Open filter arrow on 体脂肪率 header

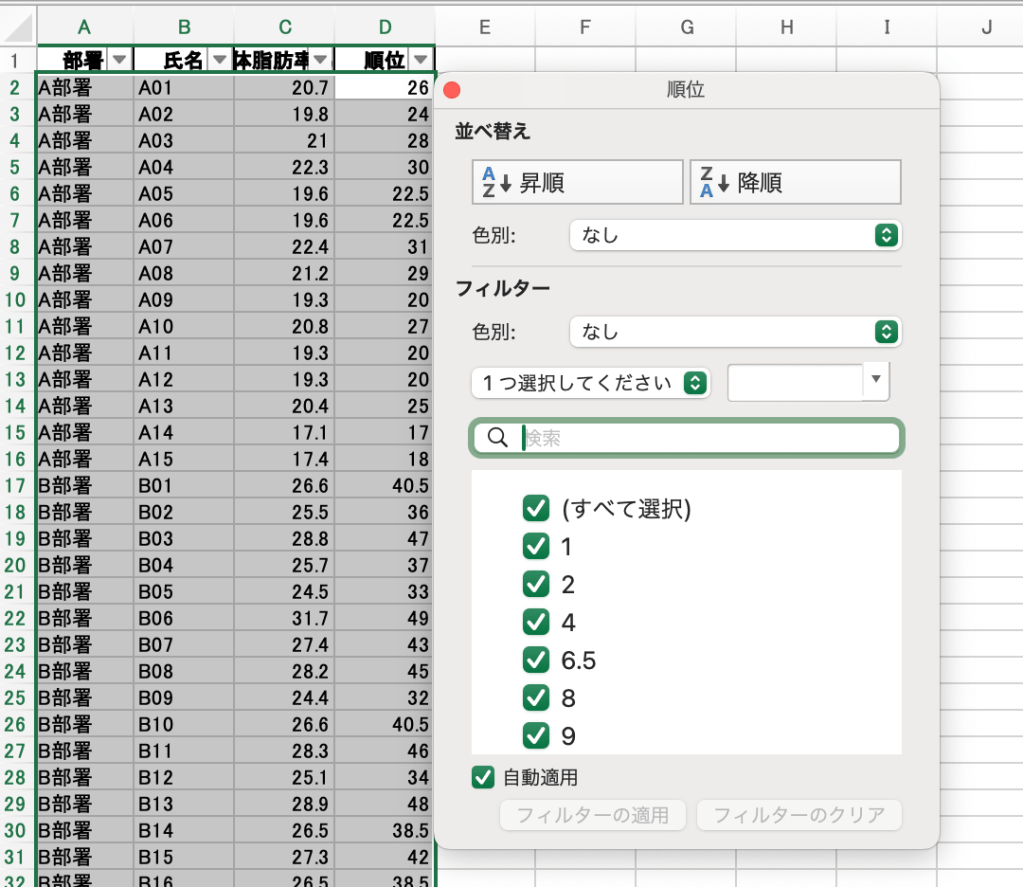point(320,60)
